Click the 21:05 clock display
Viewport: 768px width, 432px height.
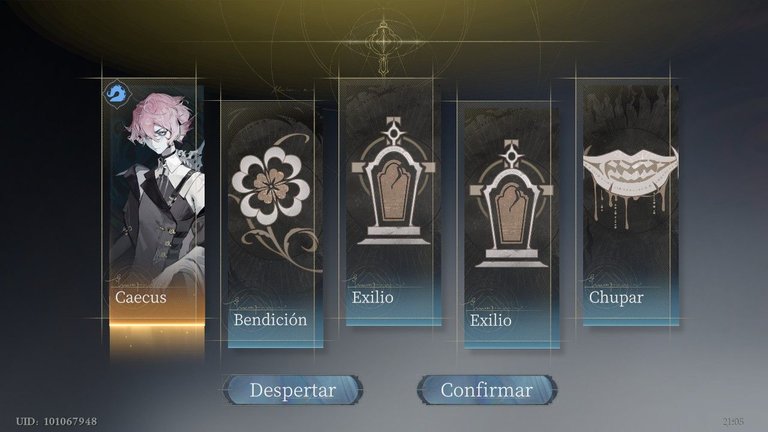click(733, 421)
